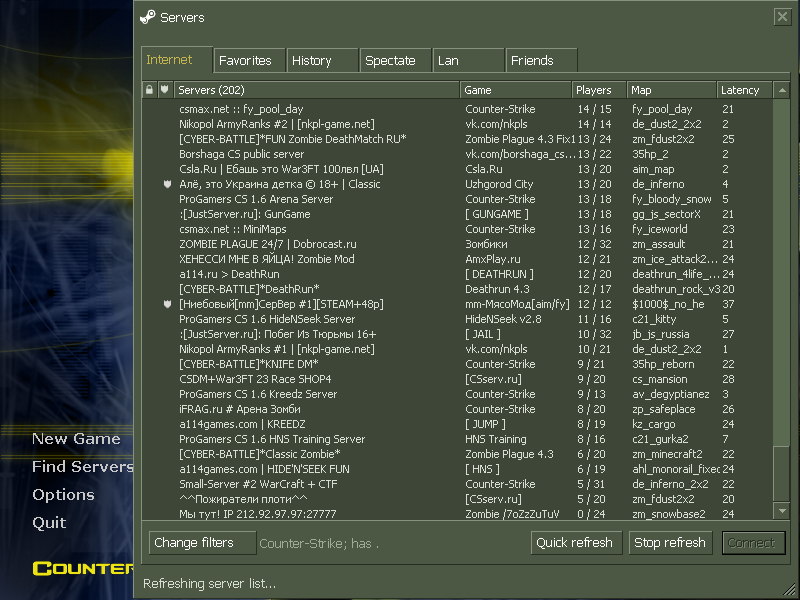Select Csla.Ru War3FT server row
Image resolution: width=800 pixels, height=600 pixels.
[458, 169]
